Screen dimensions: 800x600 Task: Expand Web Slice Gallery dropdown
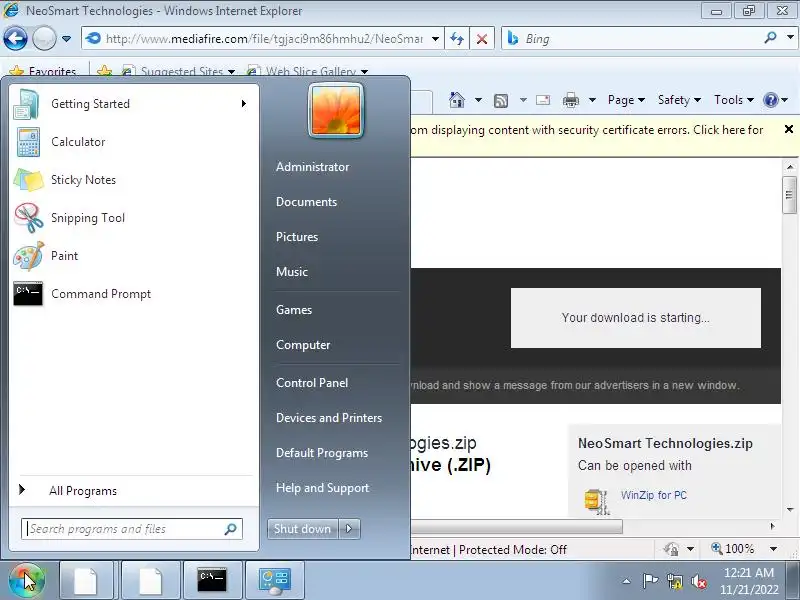pyautogui.click(x=364, y=72)
